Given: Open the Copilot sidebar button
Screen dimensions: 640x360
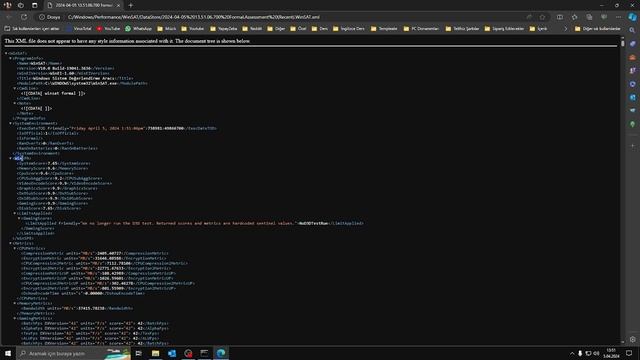Looking at the screenshot, I should tap(632, 17).
